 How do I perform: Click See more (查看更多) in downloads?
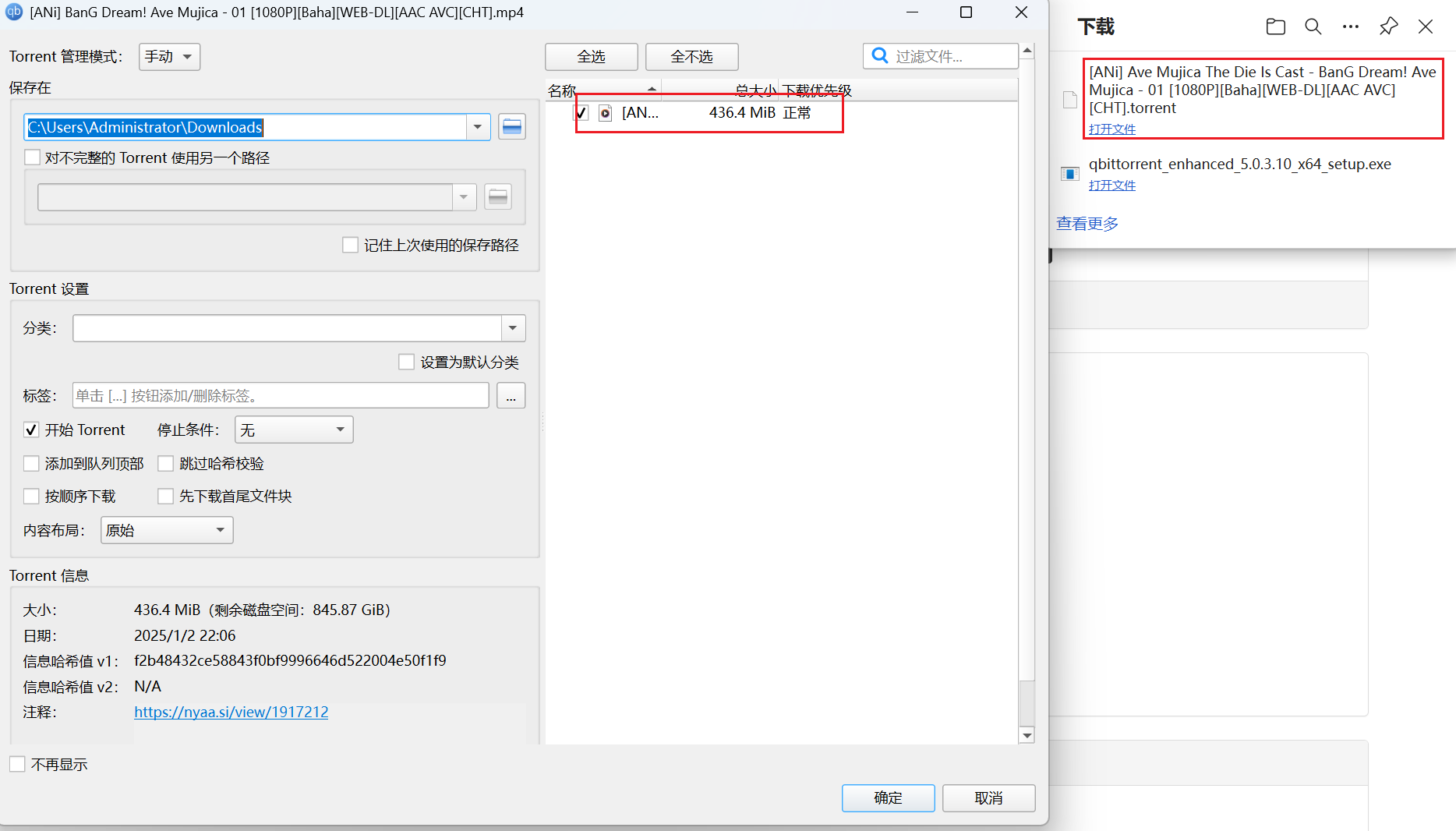(1087, 224)
